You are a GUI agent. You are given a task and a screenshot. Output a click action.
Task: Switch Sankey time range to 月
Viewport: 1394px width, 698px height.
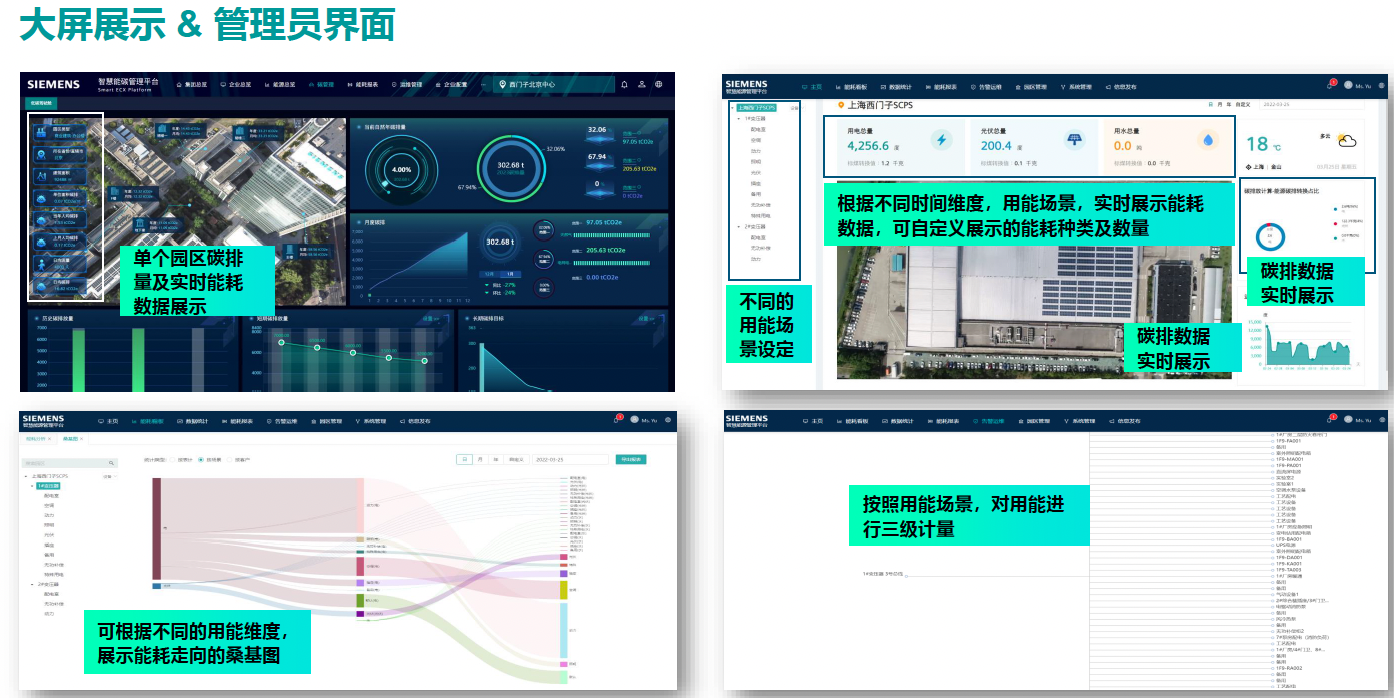pos(480,460)
